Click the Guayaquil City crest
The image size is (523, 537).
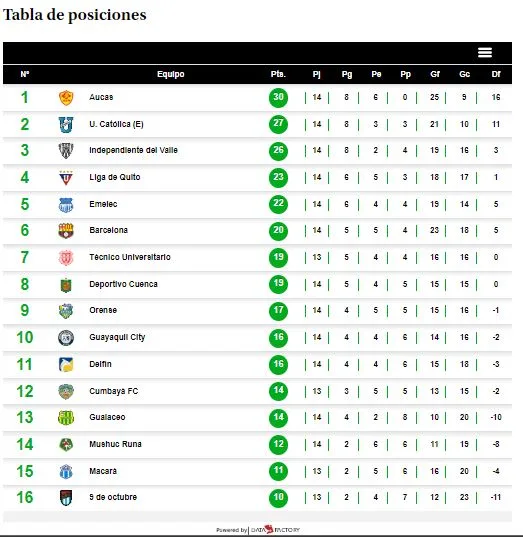click(66, 338)
